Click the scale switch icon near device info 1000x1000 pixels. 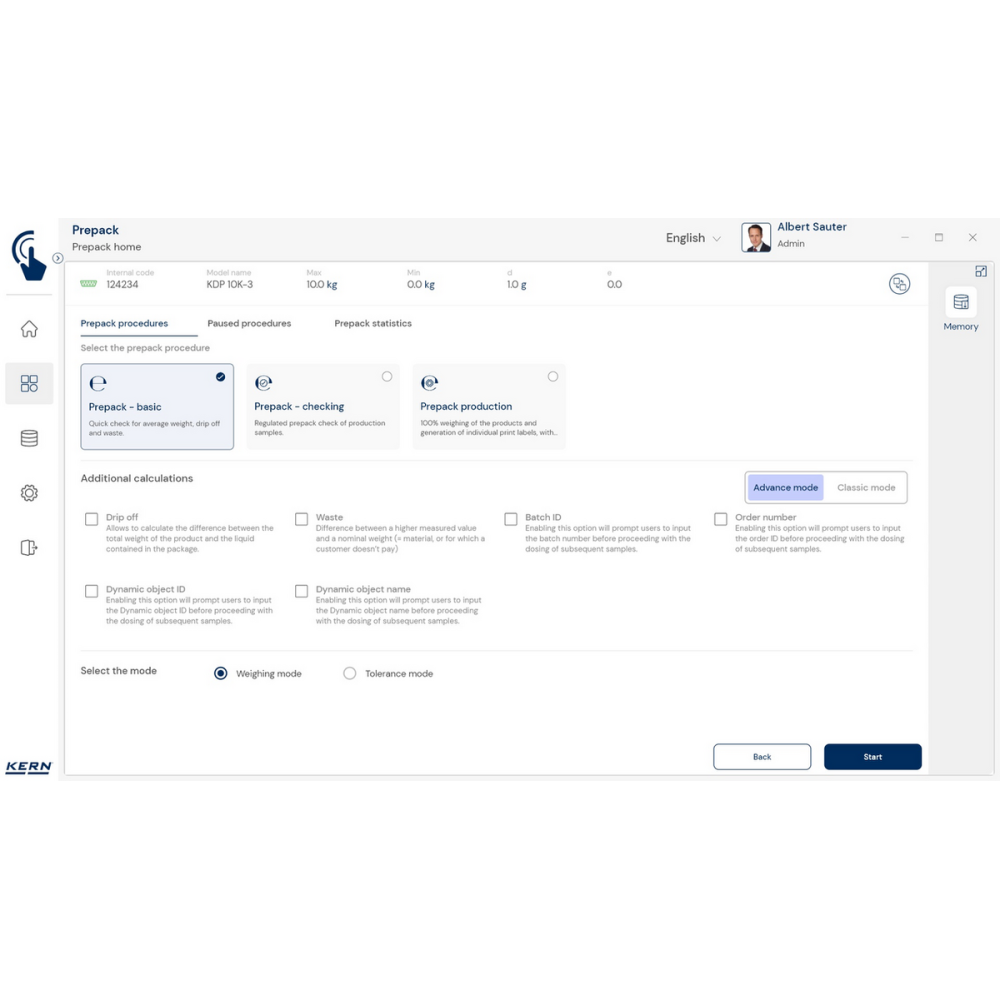click(899, 284)
